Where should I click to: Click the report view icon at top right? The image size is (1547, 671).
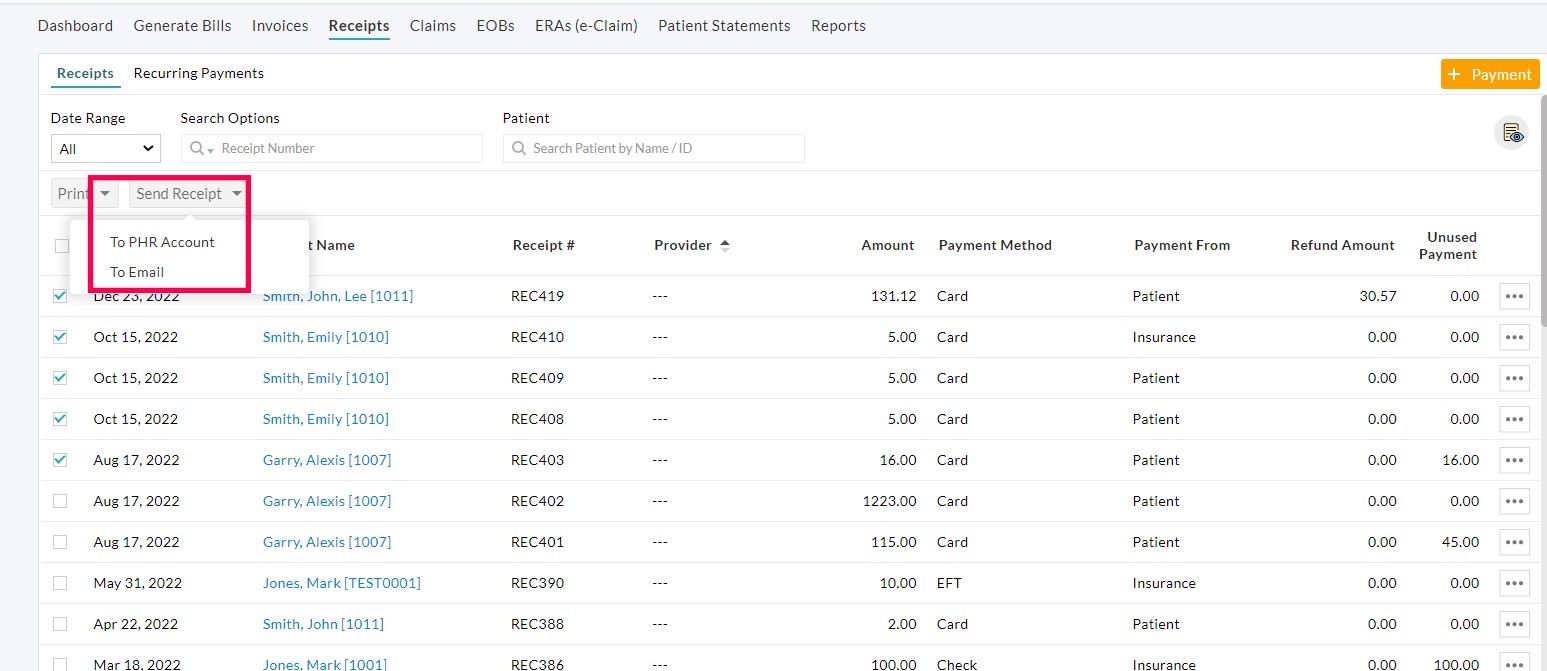1511,133
